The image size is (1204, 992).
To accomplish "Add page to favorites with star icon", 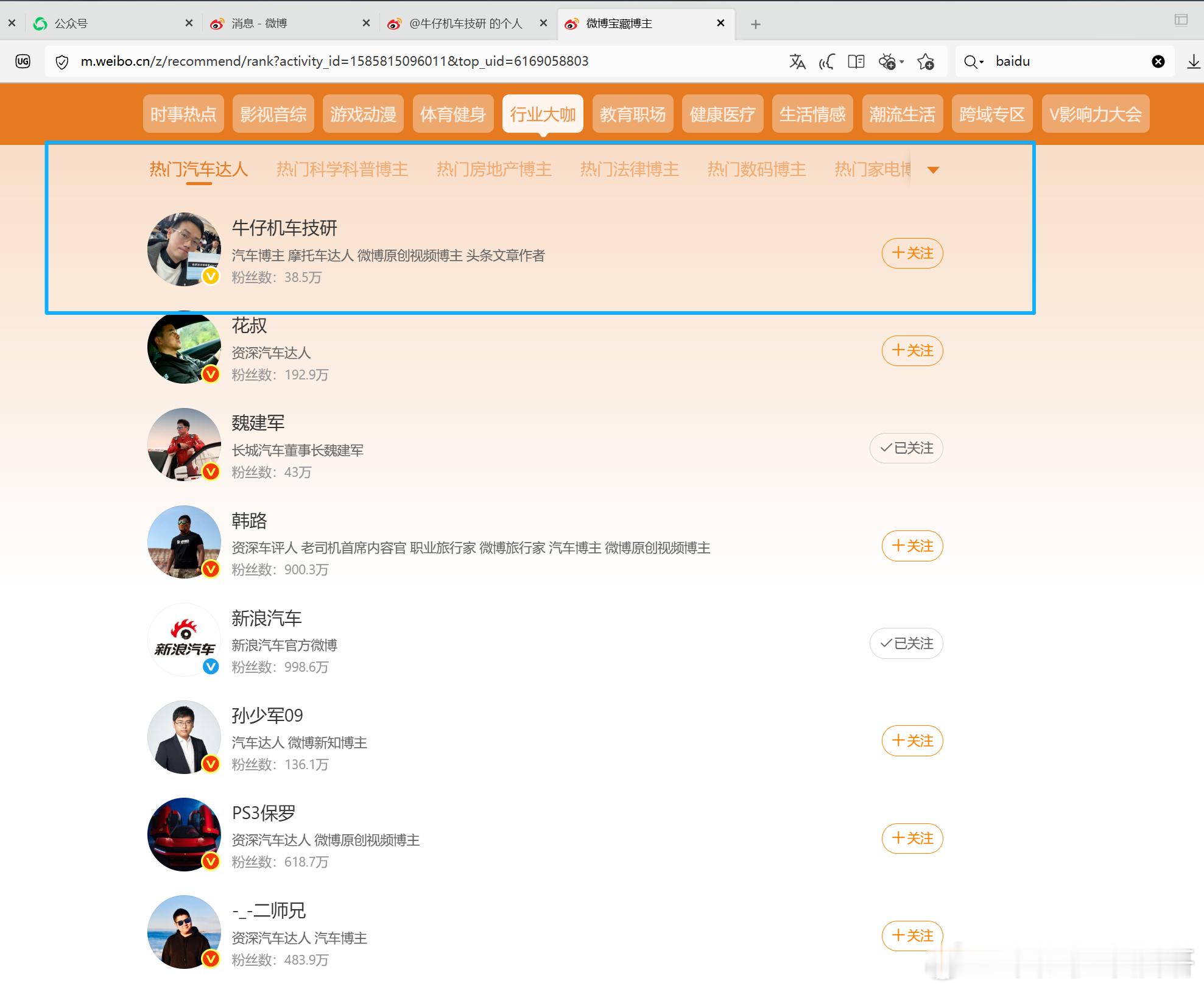I will click(926, 61).
